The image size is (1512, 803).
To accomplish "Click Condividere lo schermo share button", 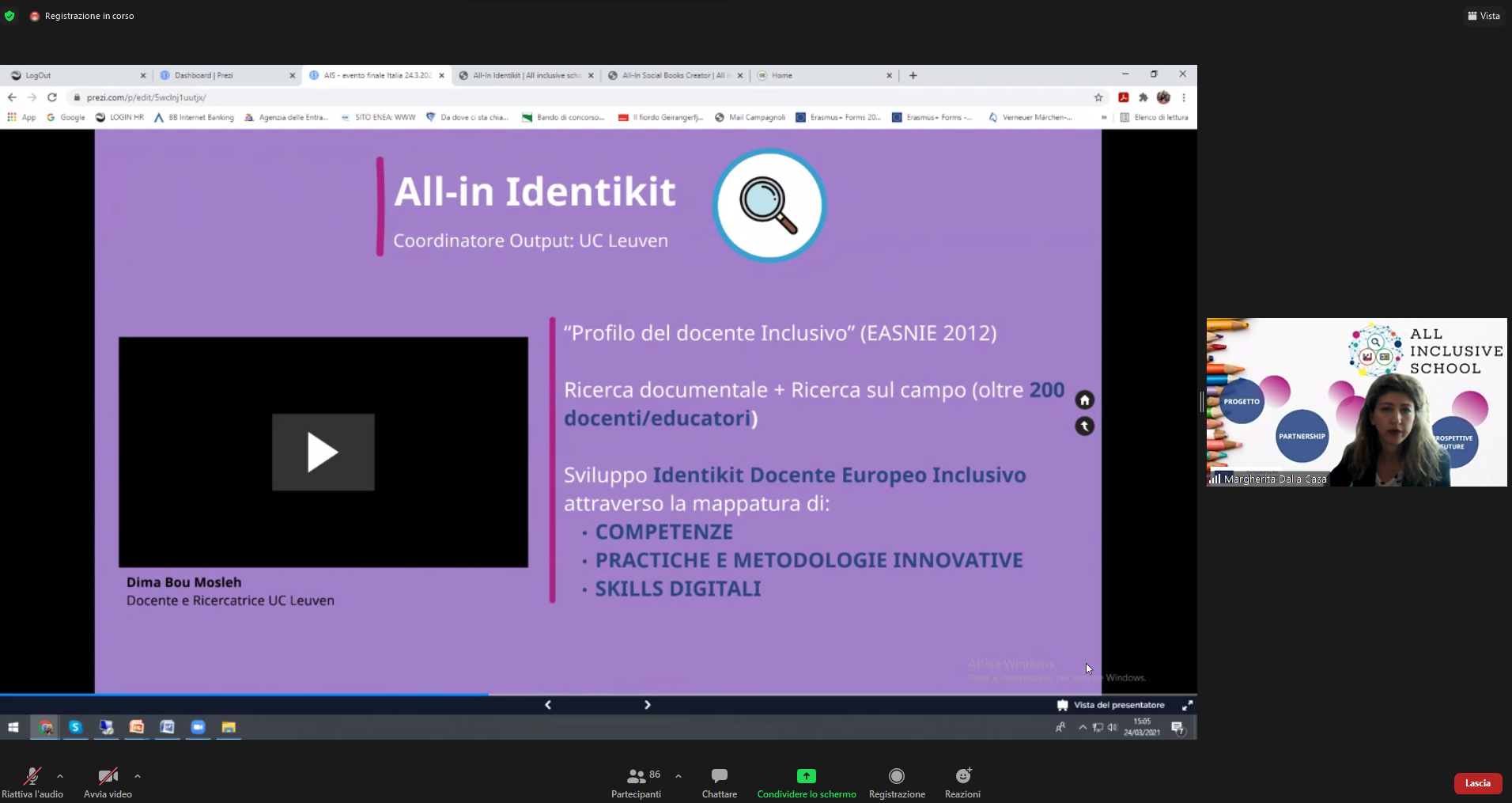I will tap(806, 782).
